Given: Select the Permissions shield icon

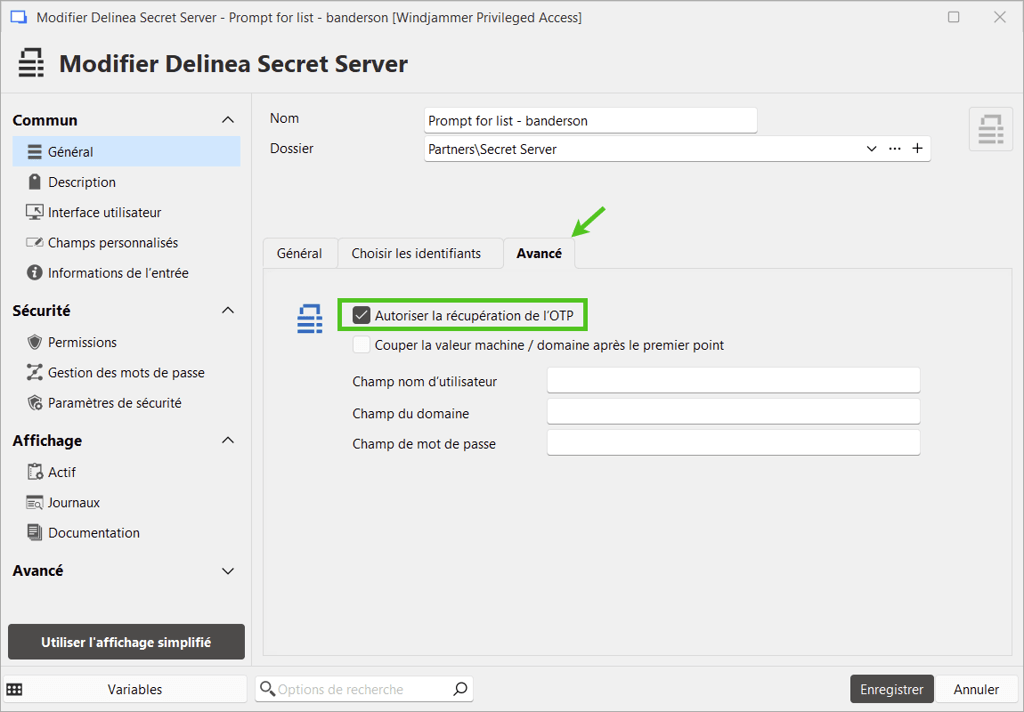Looking at the screenshot, I should [x=35, y=342].
